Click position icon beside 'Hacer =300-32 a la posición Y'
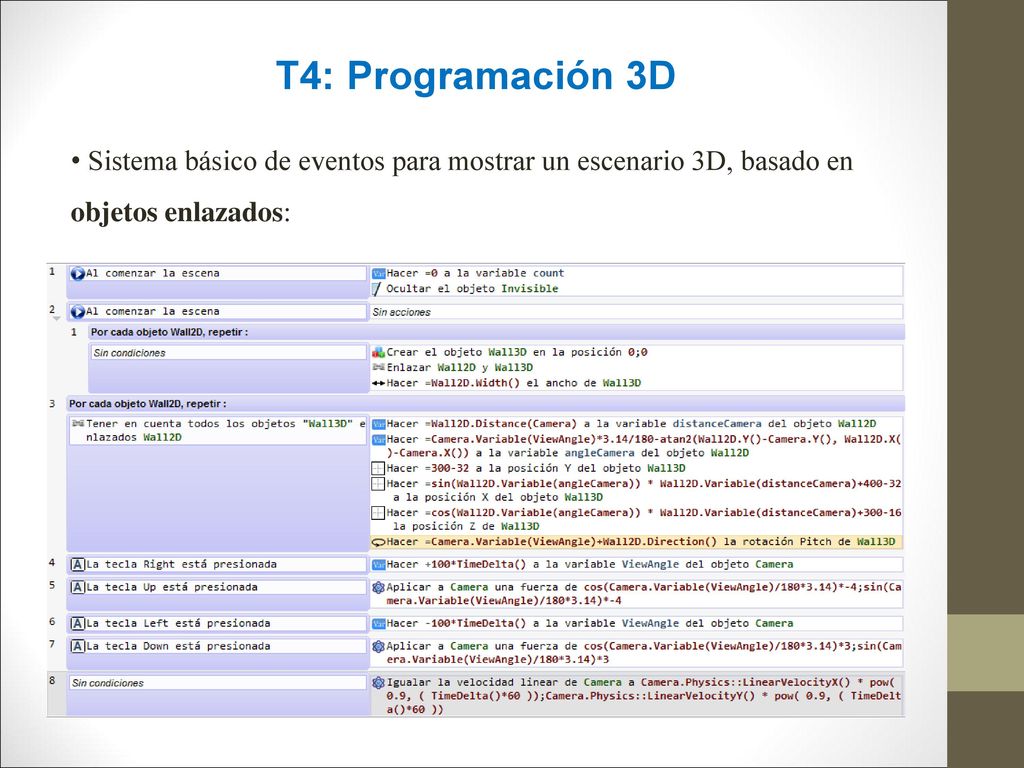This screenshot has height=768, width=1024. [x=378, y=468]
